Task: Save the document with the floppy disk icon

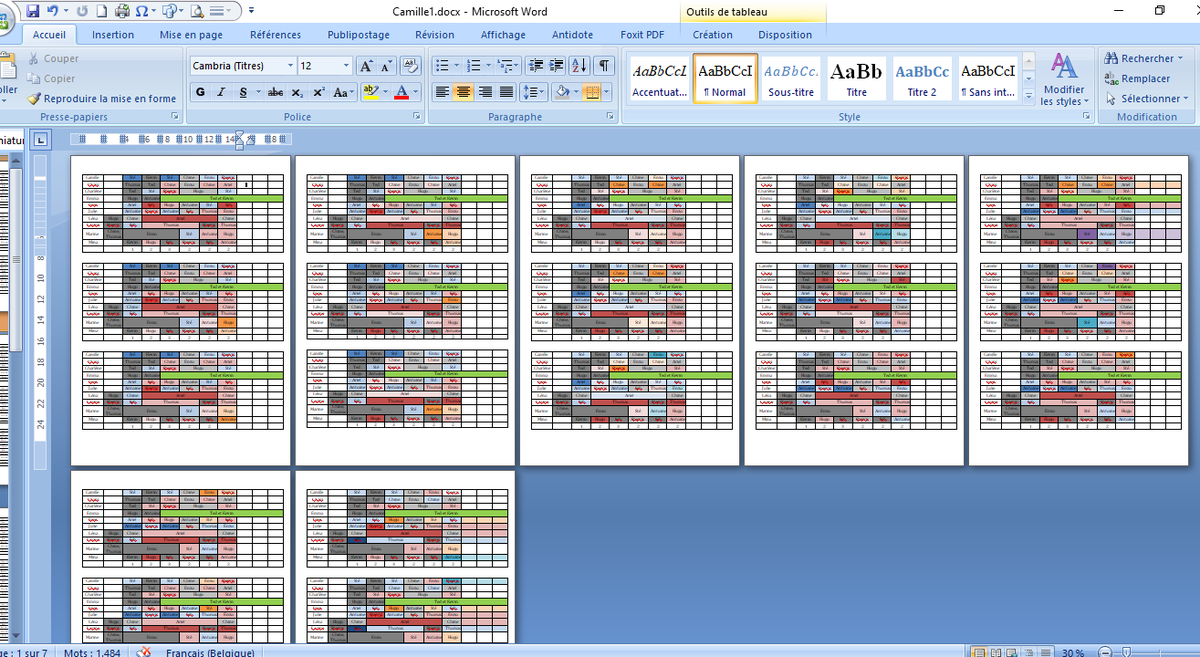Action: pos(33,12)
